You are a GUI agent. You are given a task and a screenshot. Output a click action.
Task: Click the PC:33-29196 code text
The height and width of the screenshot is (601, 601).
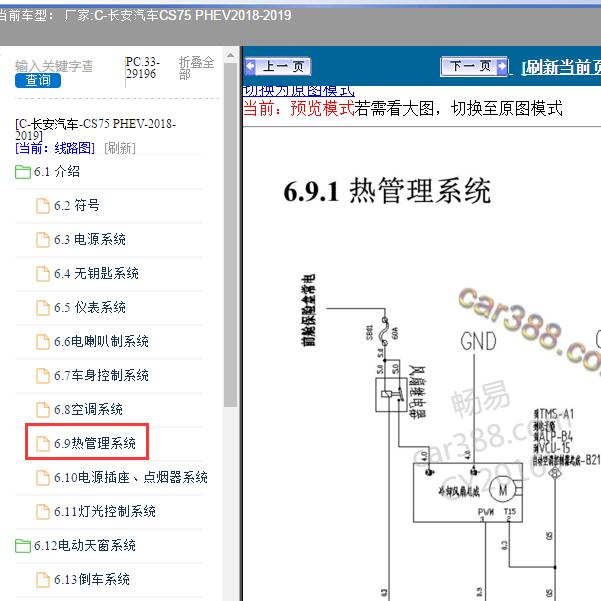coord(142,67)
